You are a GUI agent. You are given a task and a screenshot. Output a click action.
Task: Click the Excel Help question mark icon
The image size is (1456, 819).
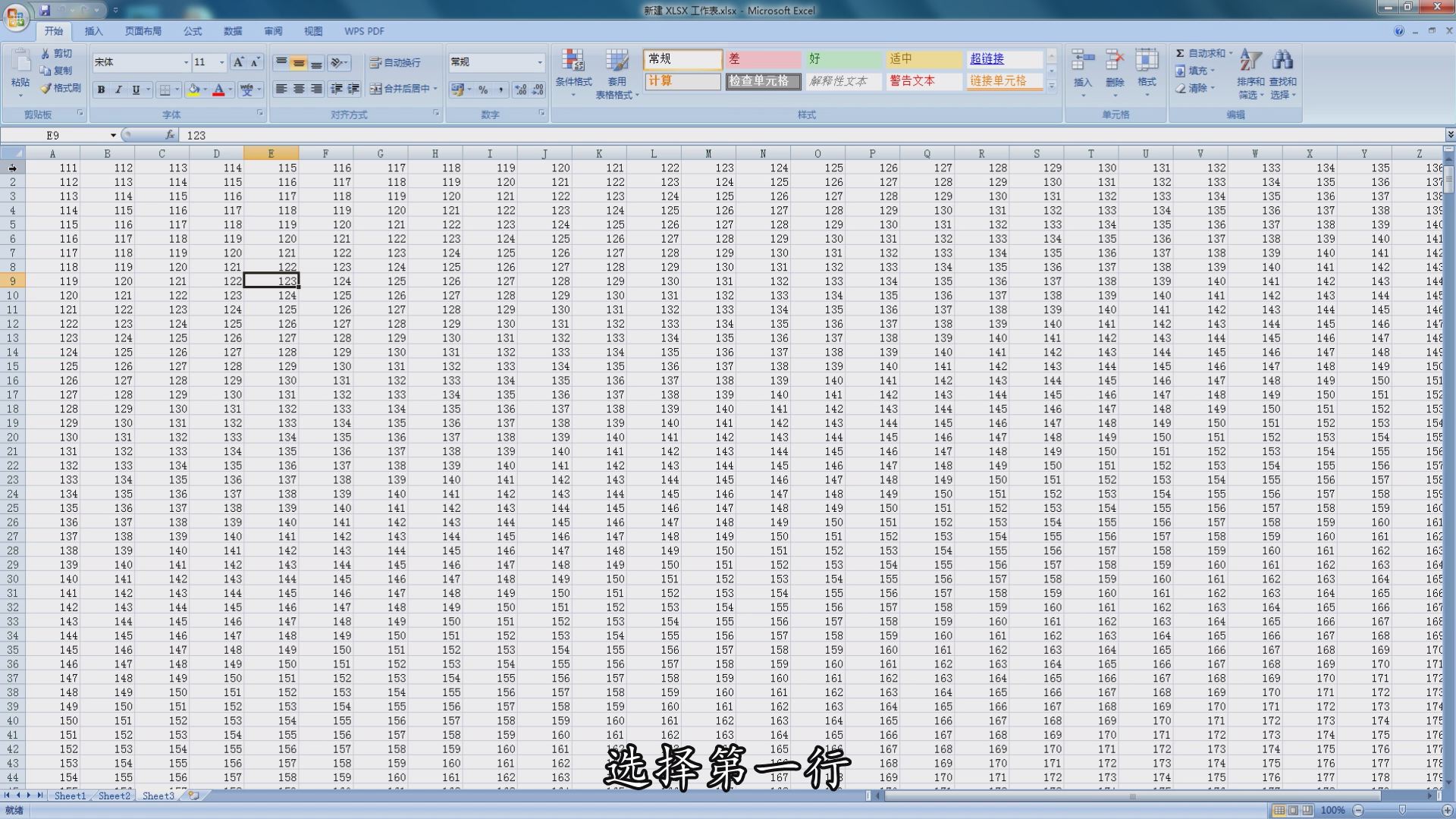tap(1399, 31)
